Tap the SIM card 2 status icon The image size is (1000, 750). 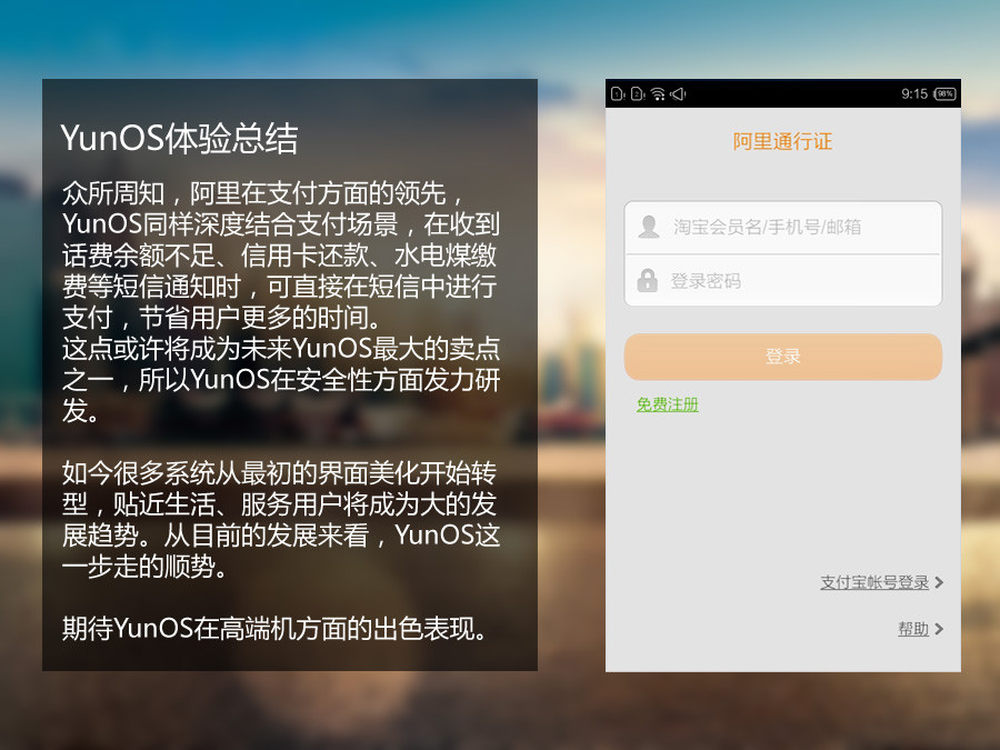click(x=638, y=94)
